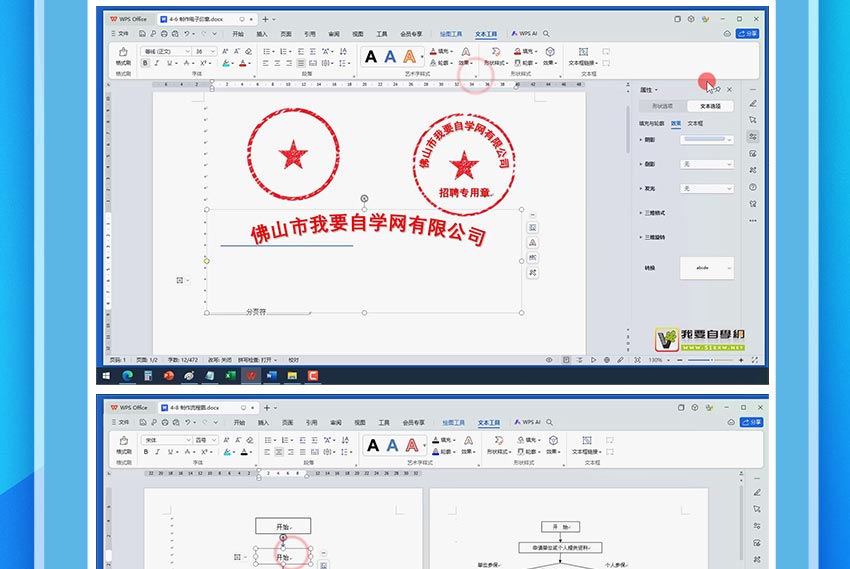Open the 倒影 (reflection) dropdown showing 无
The height and width of the screenshot is (569, 850).
coord(707,164)
